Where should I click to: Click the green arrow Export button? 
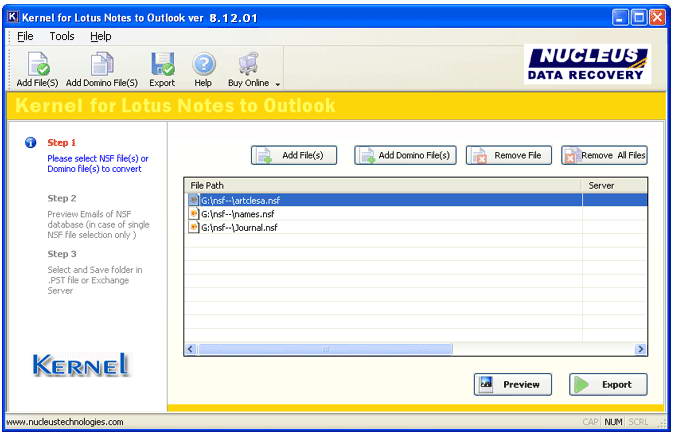pyautogui.click(x=608, y=384)
